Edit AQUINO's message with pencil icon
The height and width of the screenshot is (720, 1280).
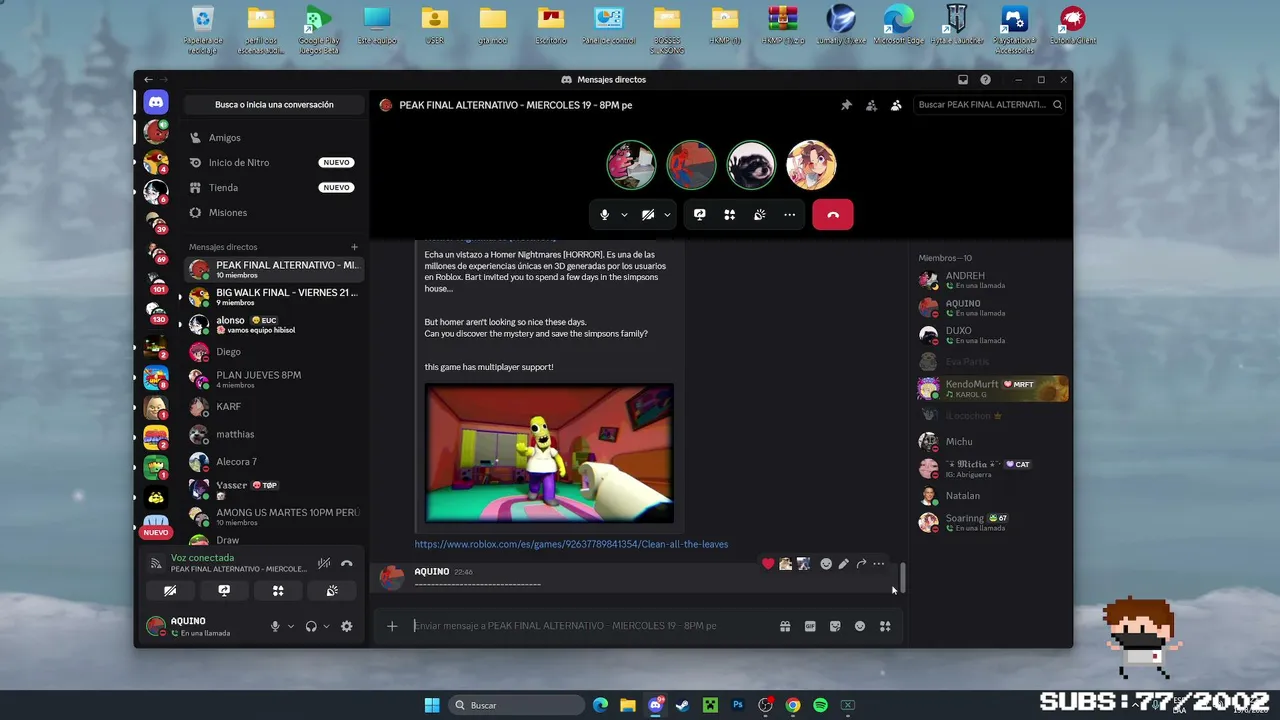[844, 564]
